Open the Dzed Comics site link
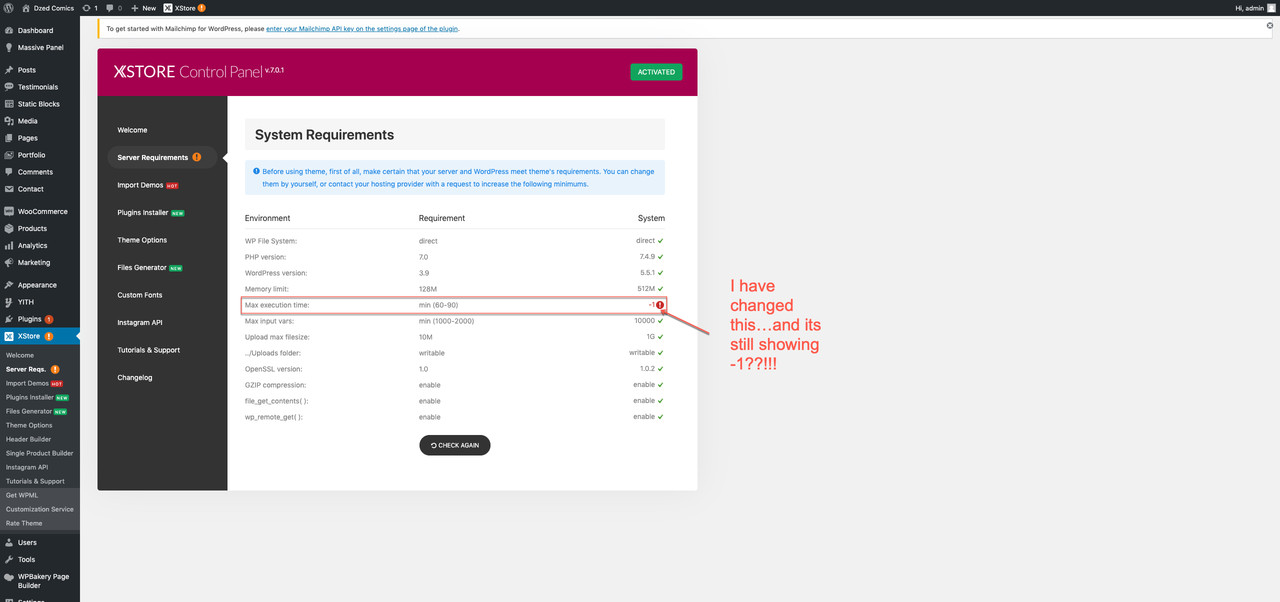 (48, 7)
